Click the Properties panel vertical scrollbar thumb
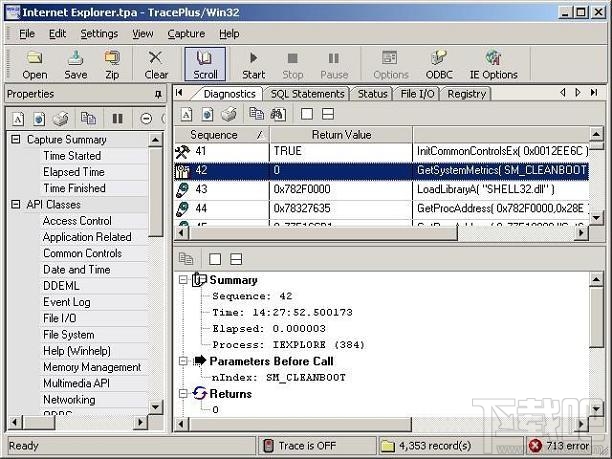 click(x=155, y=192)
